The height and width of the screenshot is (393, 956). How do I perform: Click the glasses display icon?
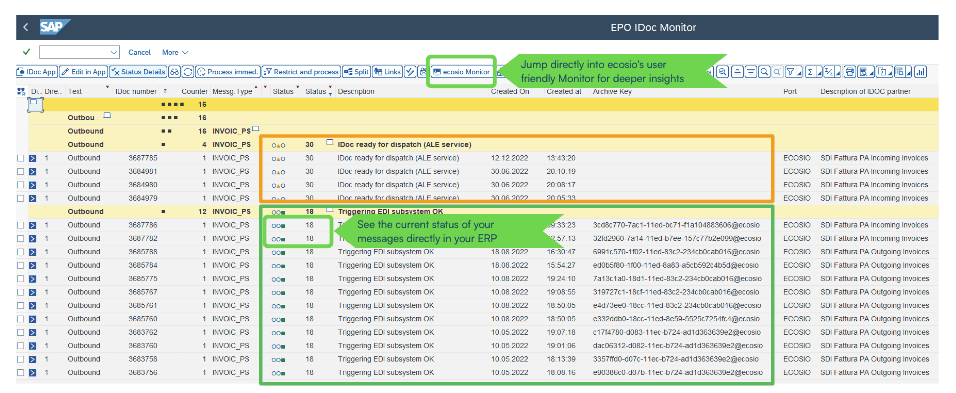(x=175, y=72)
